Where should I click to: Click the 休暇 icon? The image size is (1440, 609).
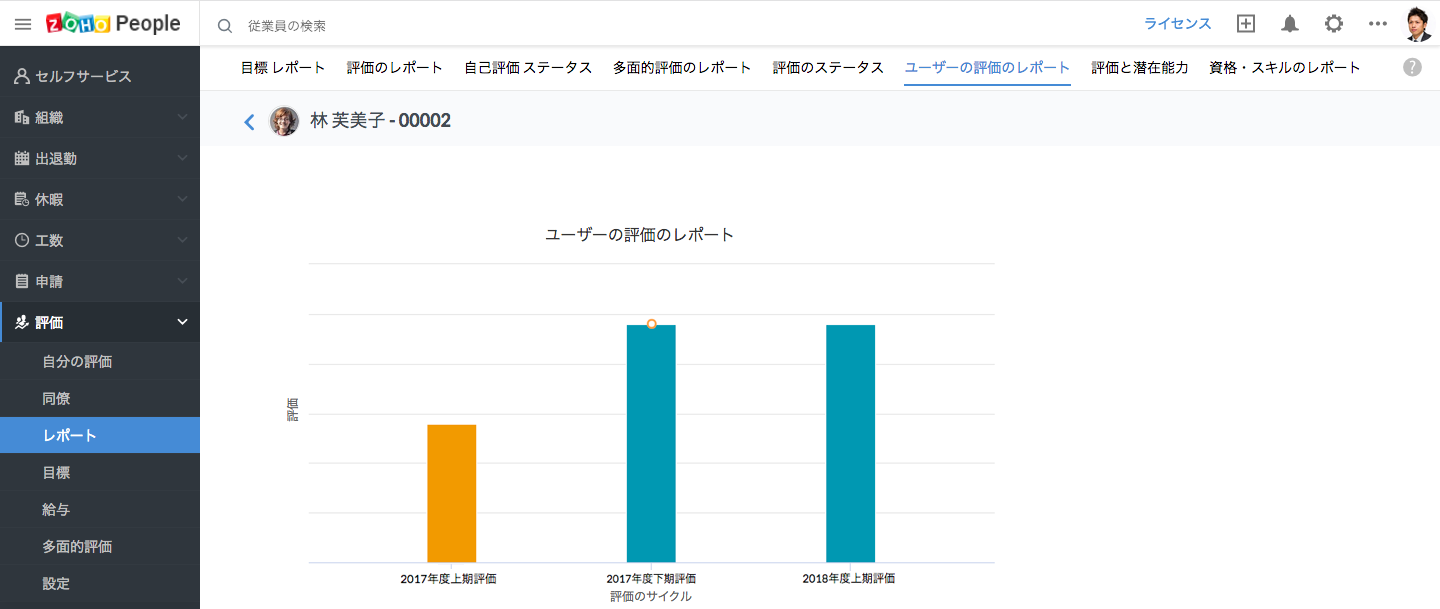(22, 199)
